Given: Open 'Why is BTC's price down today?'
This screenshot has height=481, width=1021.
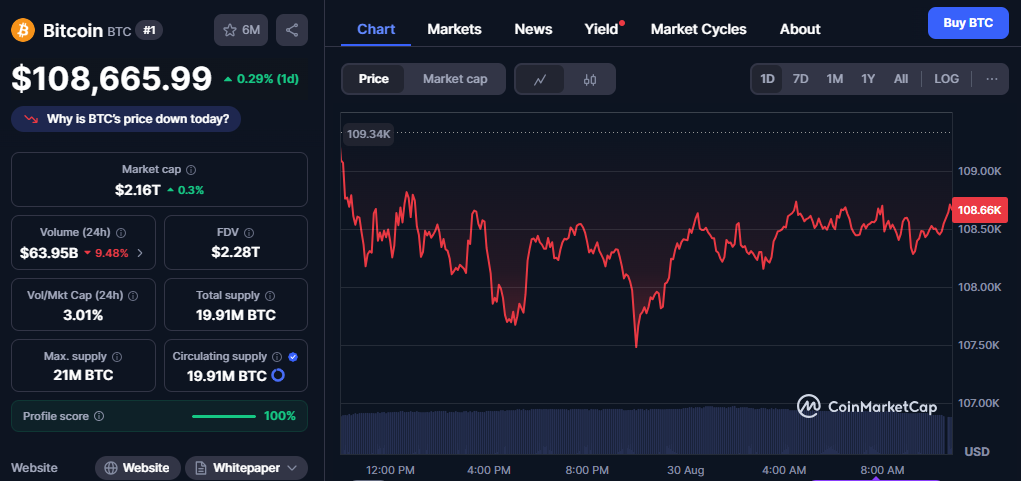Looking at the screenshot, I should click(126, 120).
